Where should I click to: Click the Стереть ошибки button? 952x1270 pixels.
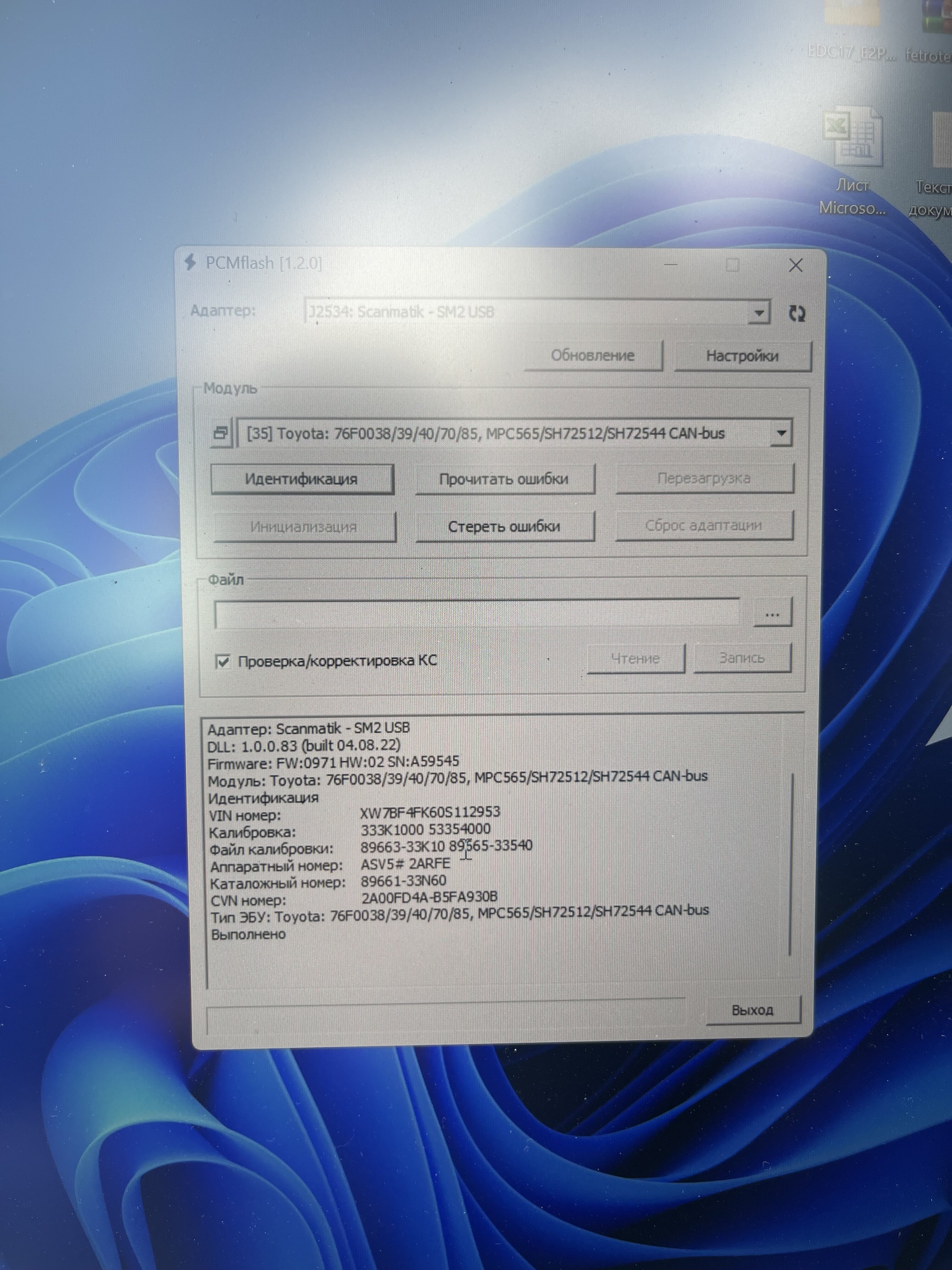pos(504,526)
